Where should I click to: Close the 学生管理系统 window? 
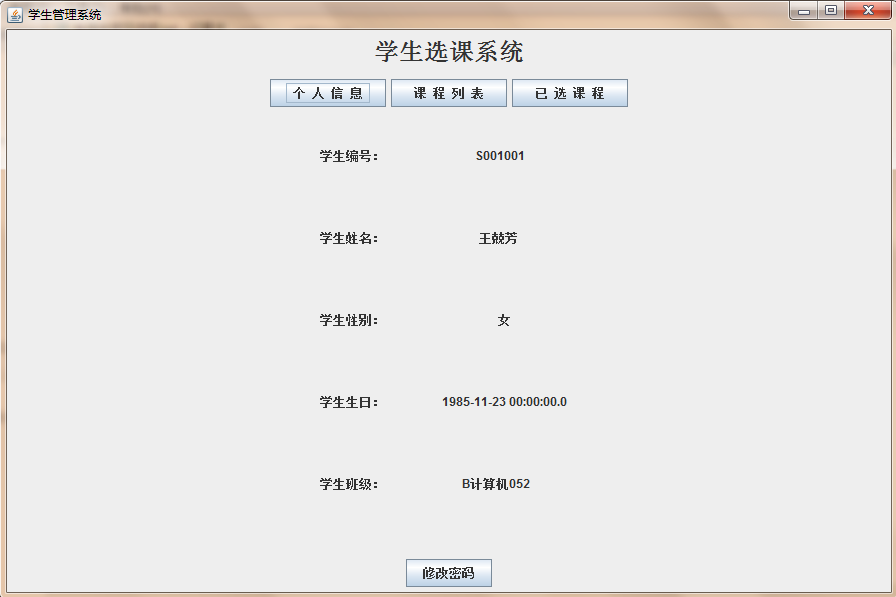[868, 10]
